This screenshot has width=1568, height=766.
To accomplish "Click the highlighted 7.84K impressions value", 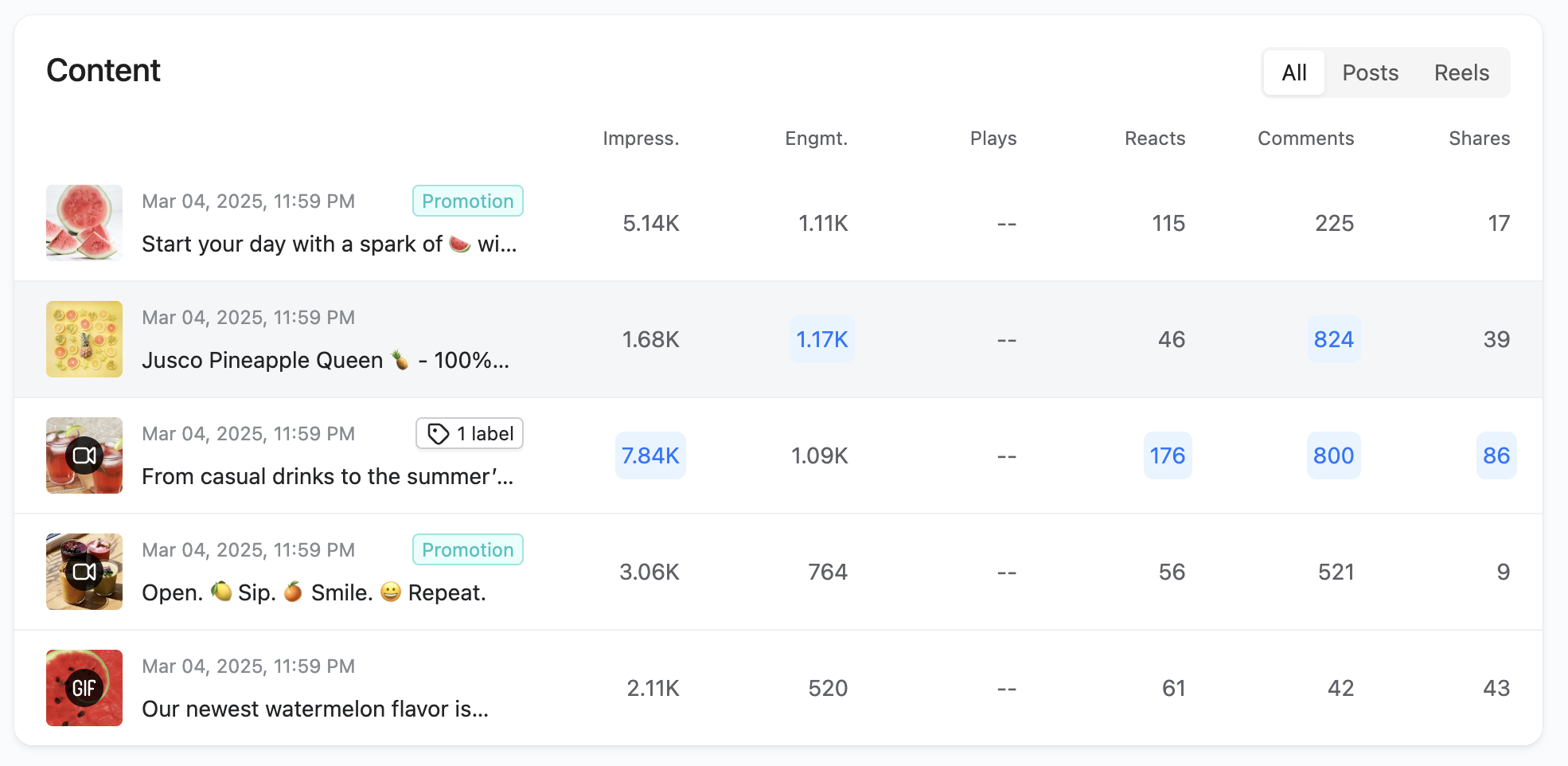I will tap(650, 455).
